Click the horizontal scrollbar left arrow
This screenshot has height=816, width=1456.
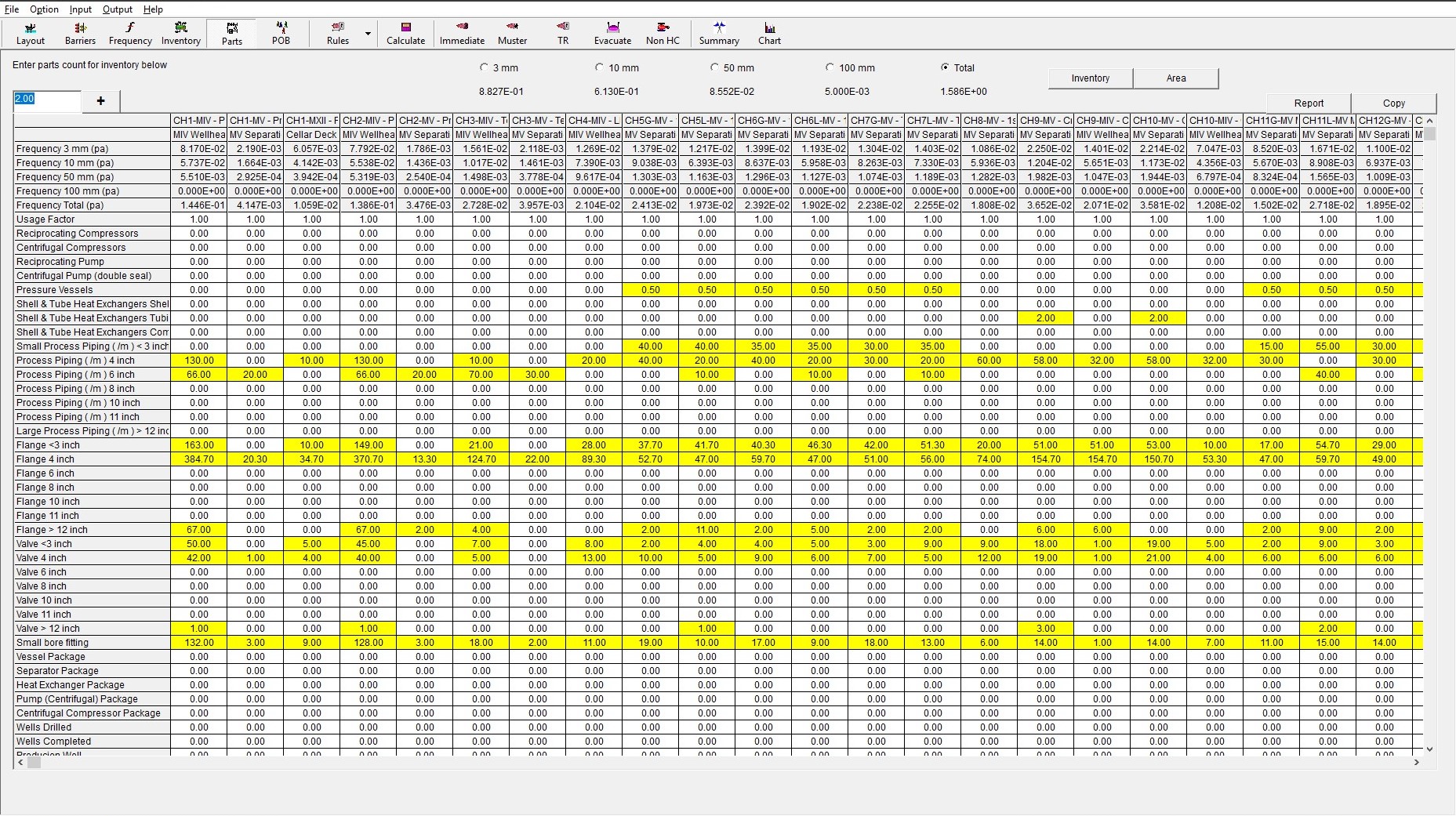pyautogui.click(x=20, y=762)
